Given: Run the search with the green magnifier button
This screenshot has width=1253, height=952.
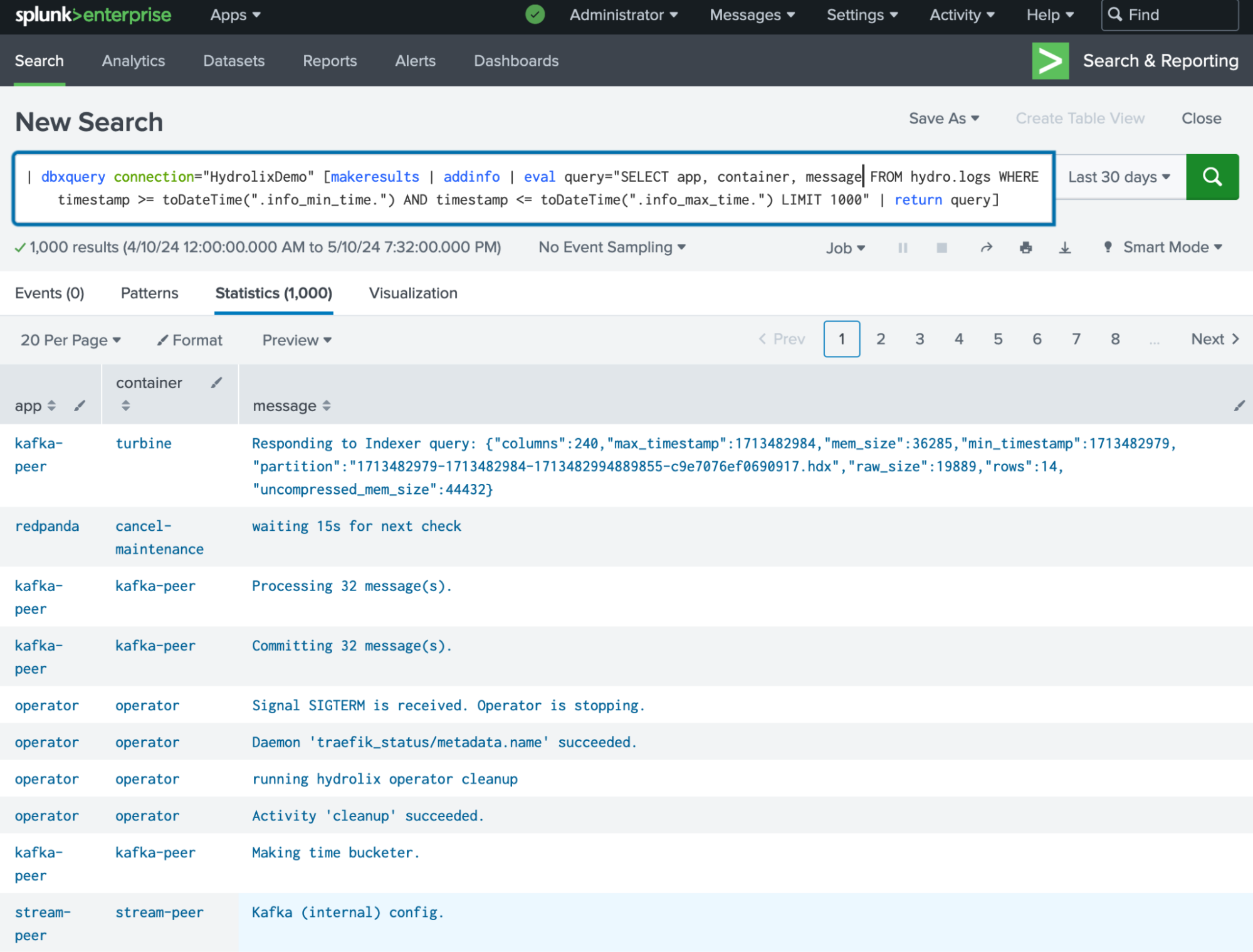Looking at the screenshot, I should [1212, 177].
